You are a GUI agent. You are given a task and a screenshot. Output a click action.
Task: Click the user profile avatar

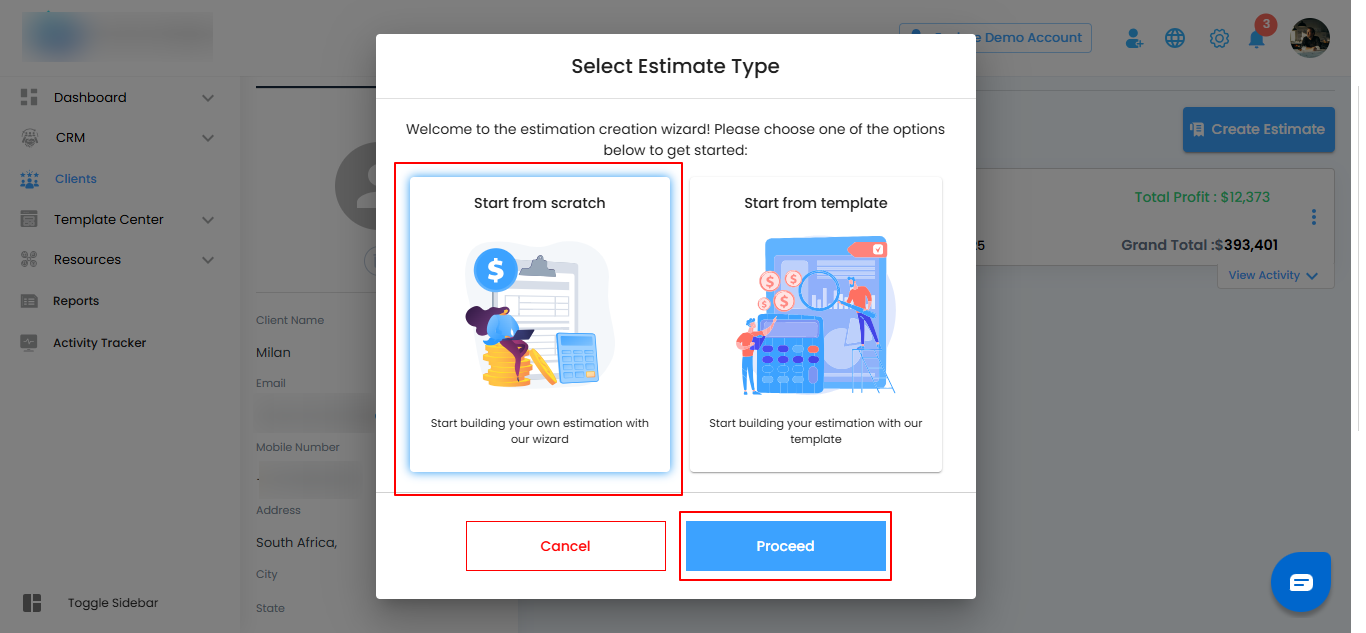pyautogui.click(x=1310, y=38)
